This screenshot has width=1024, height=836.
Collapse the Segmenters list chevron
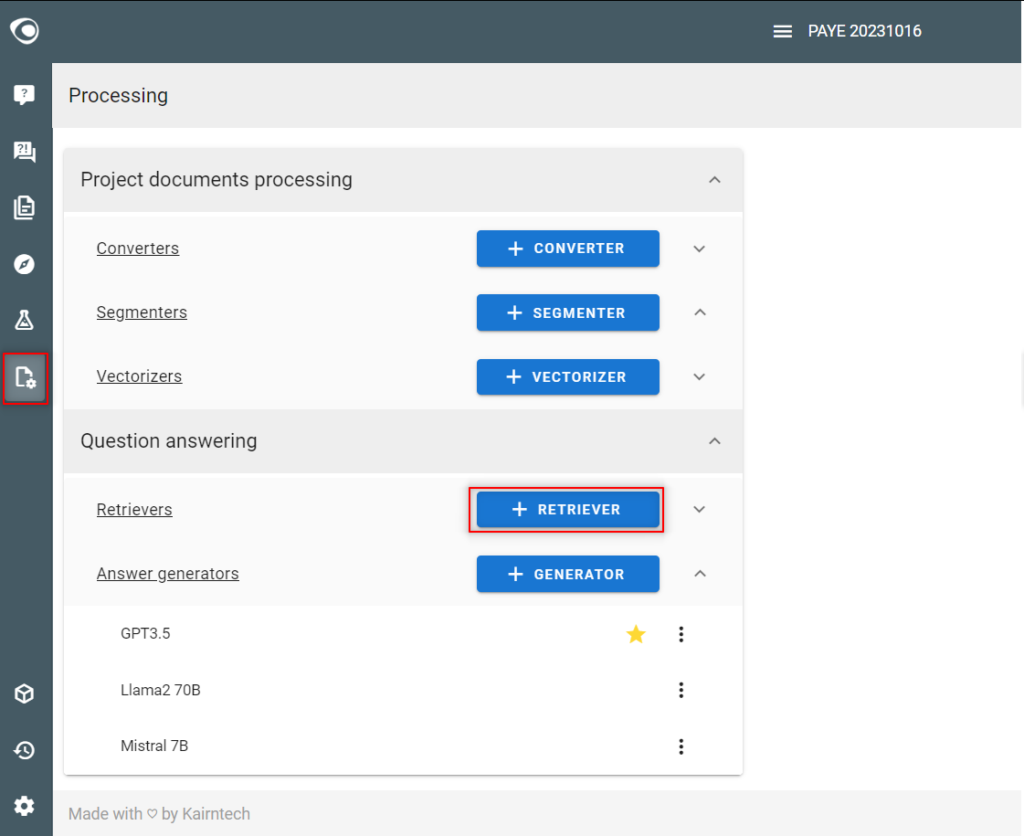699,313
